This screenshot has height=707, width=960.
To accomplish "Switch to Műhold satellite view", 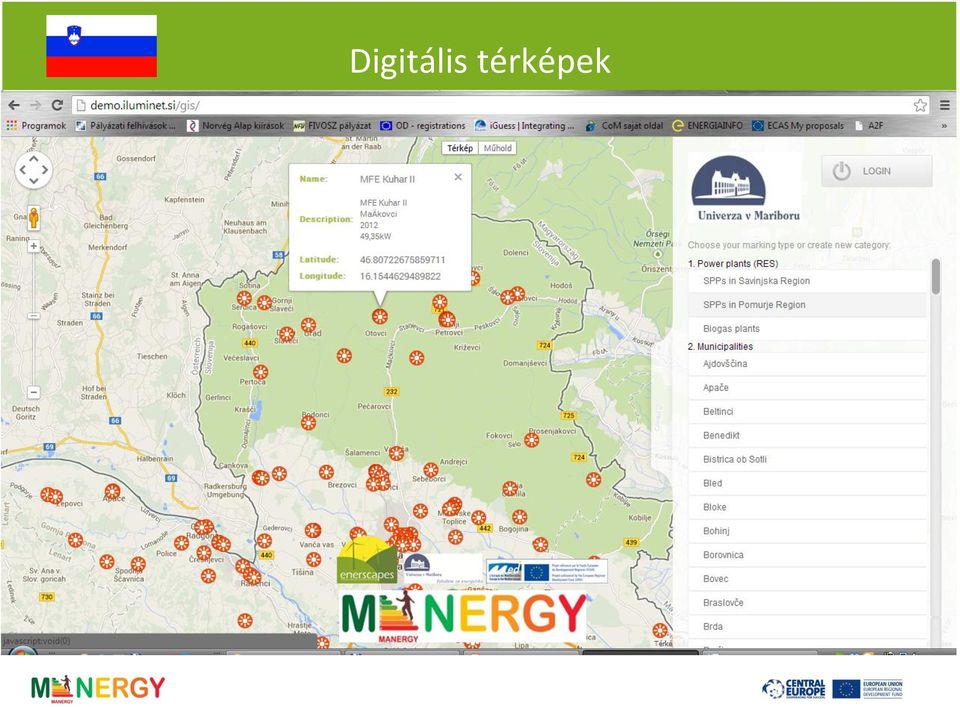I will 497,148.
